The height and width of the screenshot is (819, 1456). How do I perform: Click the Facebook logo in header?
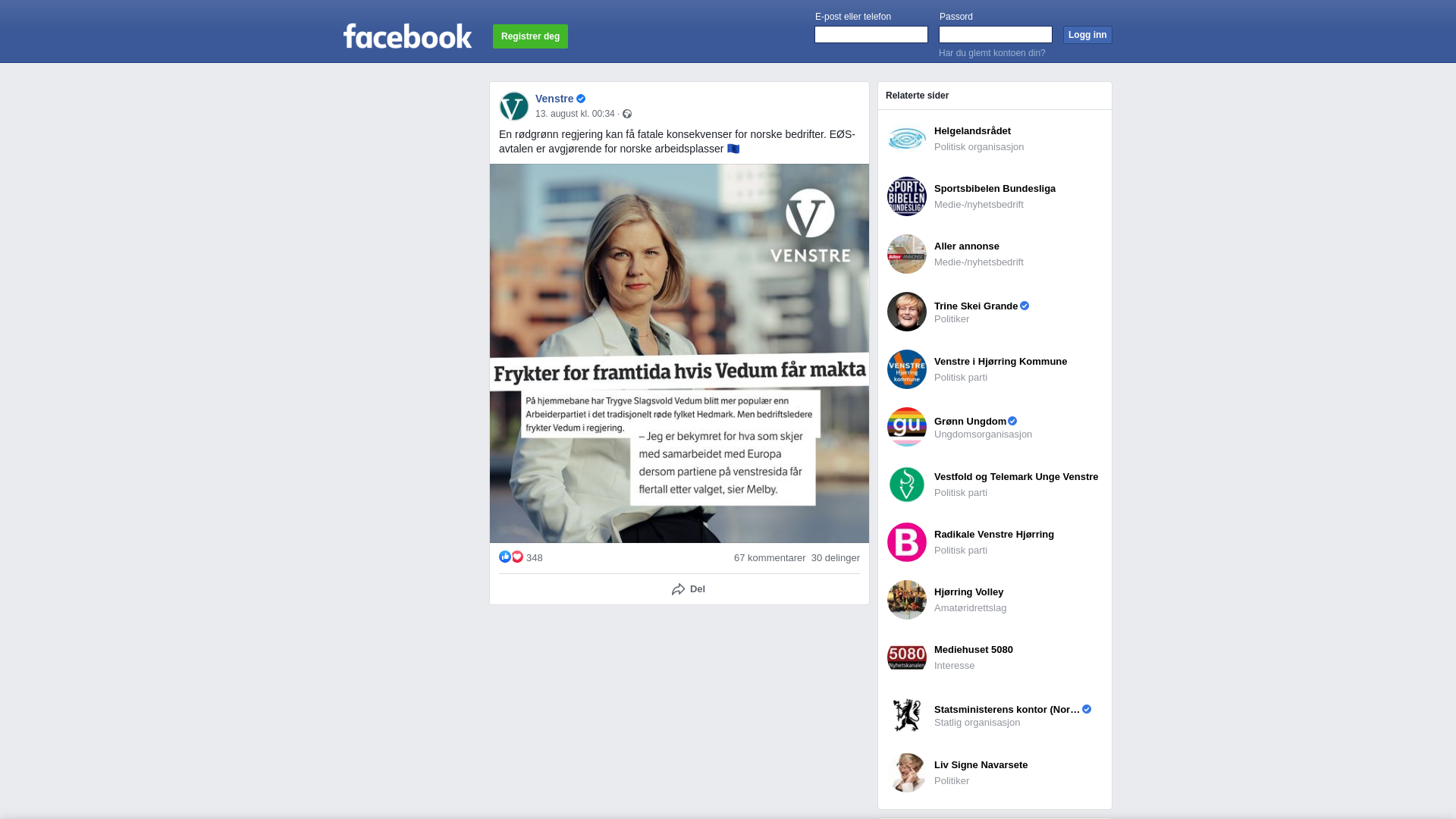click(x=407, y=36)
